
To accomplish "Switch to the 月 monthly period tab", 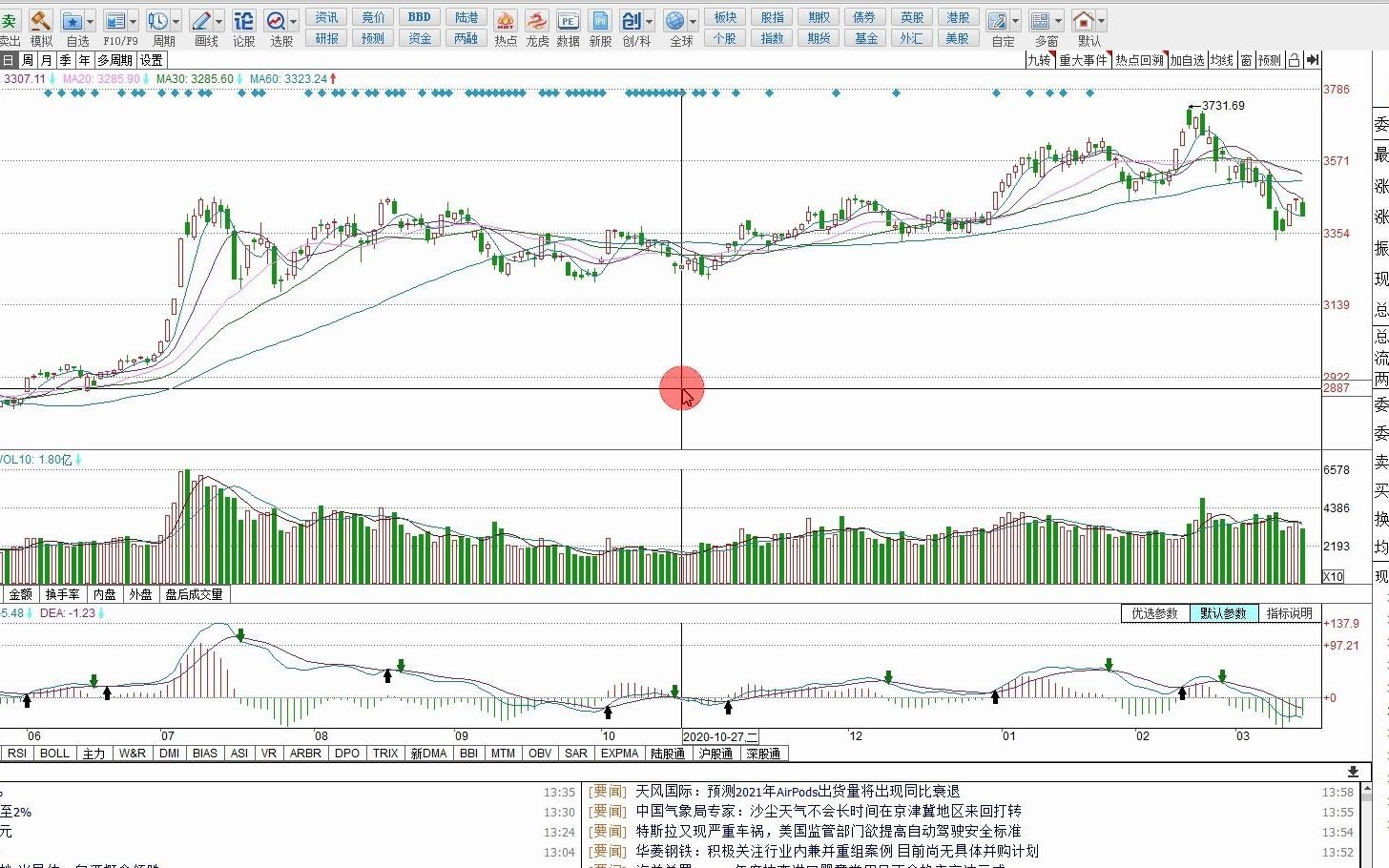I will tap(47, 60).
